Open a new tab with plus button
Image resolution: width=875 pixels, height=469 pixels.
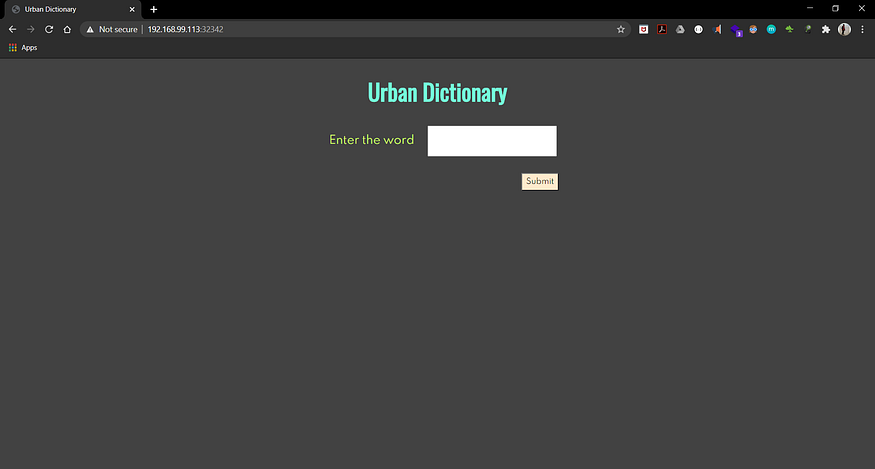(153, 9)
